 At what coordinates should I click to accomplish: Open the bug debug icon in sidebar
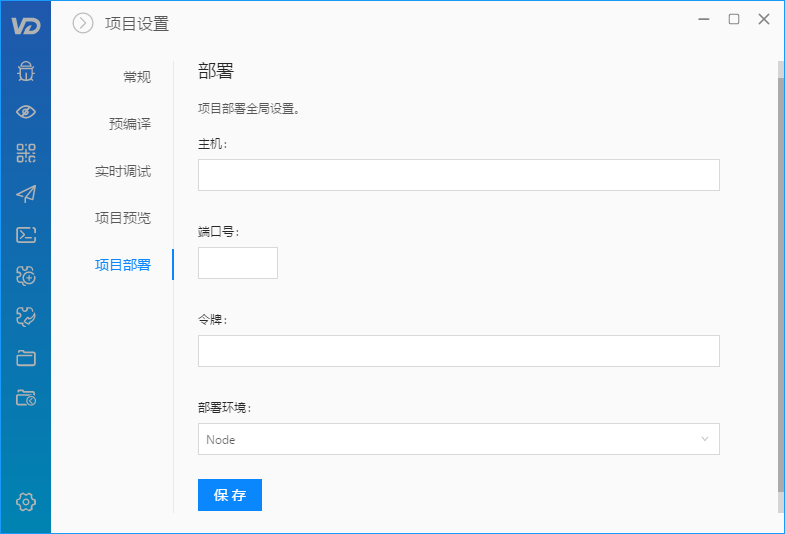coord(26,71)
